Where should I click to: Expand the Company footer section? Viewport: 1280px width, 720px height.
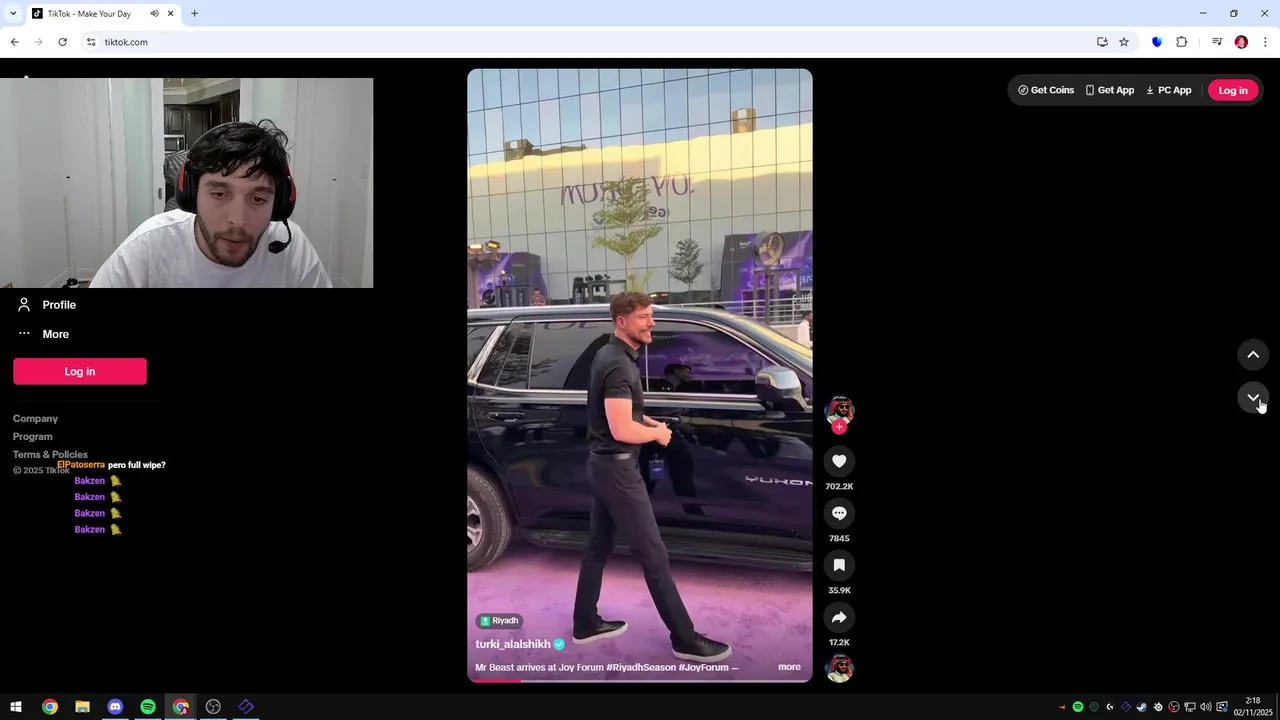pos(35,419)
